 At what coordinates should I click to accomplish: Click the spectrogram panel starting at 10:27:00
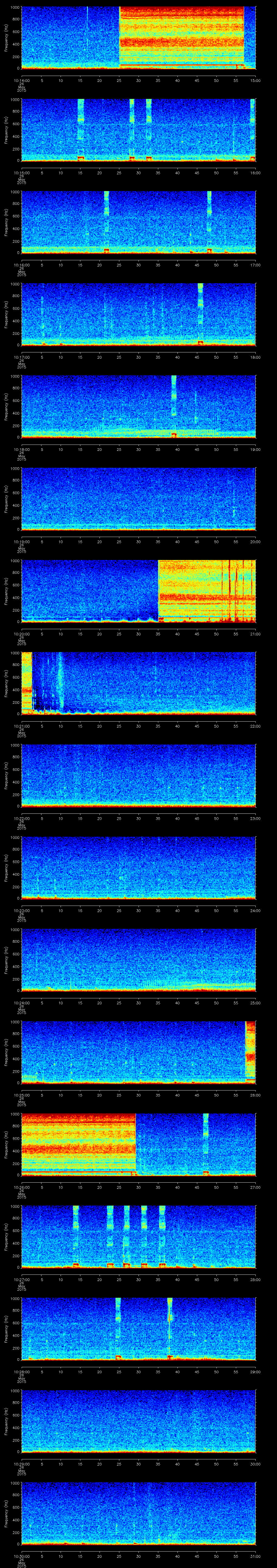point(139,1237)
